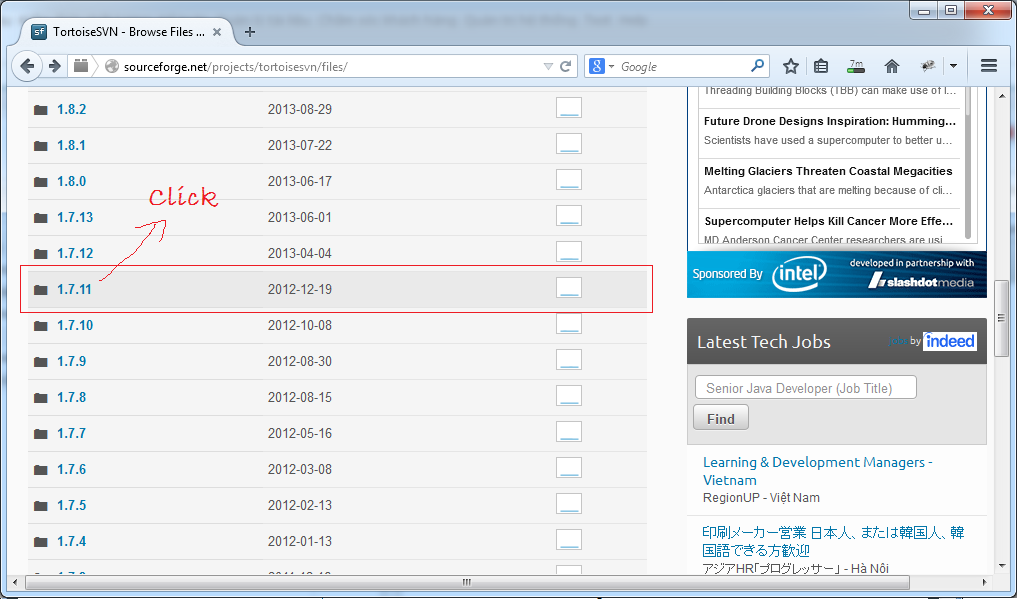Click the site identity globe icon

(112, 66)
